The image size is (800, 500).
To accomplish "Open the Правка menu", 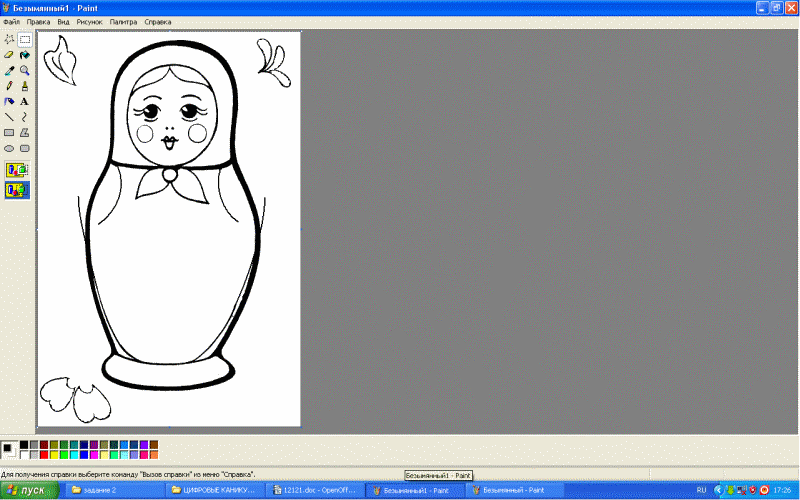I will pyautogui.click(x=38, y=22).
